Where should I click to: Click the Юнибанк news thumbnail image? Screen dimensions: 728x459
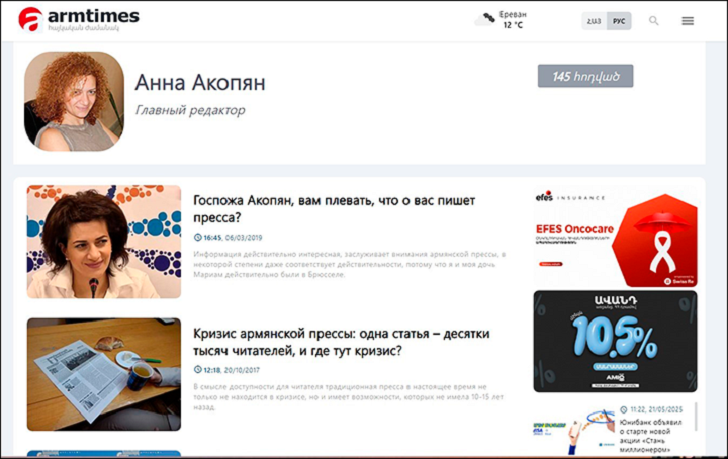coord(570,431)
